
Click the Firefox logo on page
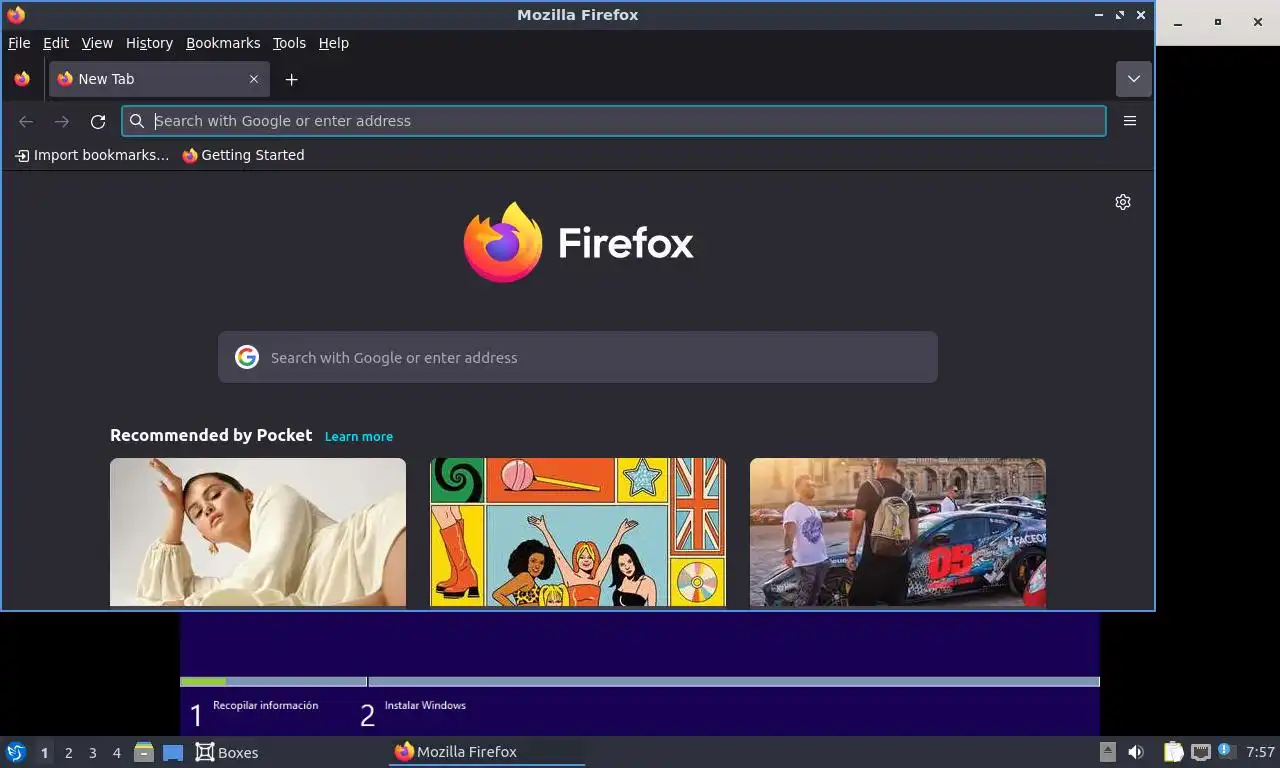click(578, 243)
